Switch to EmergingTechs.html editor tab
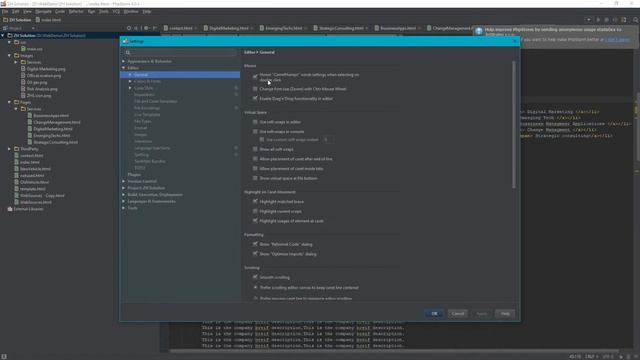The image size is (640, 360). 284,28
